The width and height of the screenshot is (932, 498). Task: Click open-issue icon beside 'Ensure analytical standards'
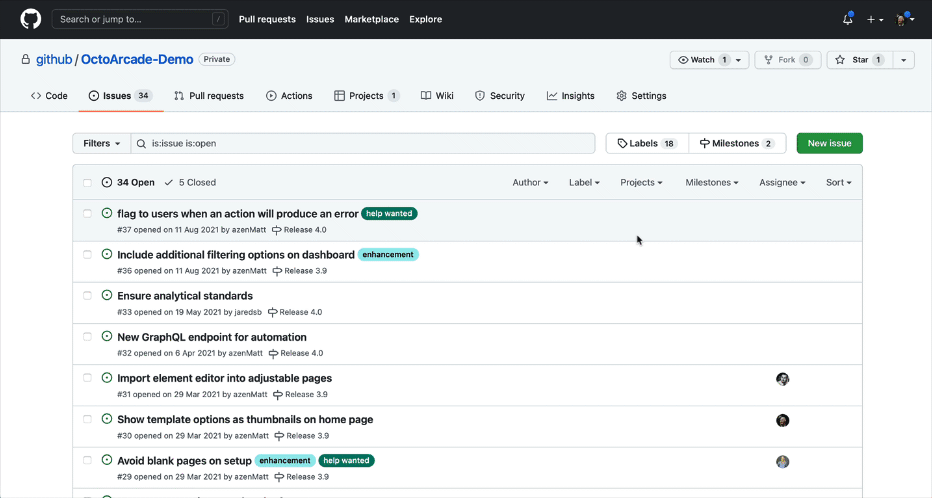pos(107,296)
